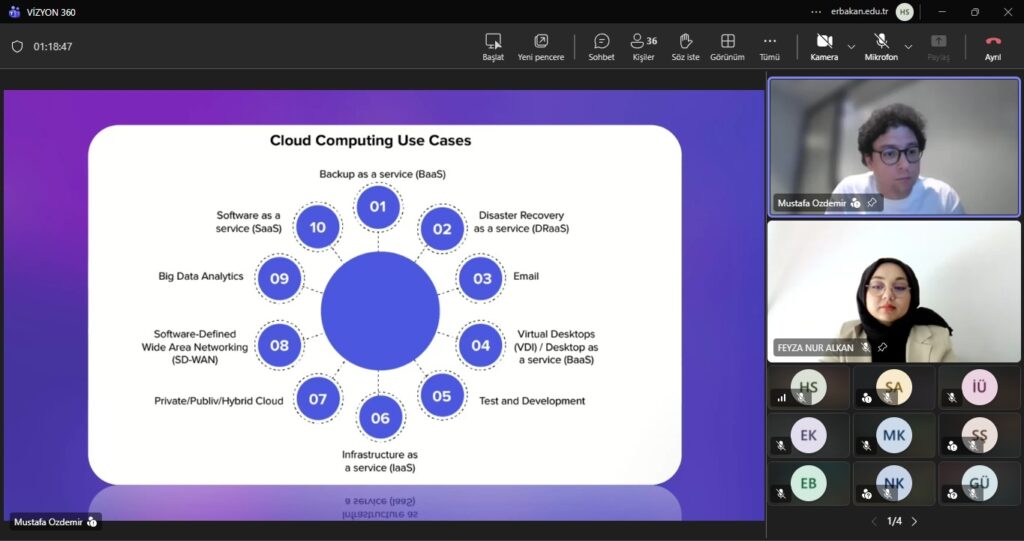Open HS profile avatar in title bar
Image resolution: width=1024 pixels, height=541 pixels.
(x=904, y=12)
